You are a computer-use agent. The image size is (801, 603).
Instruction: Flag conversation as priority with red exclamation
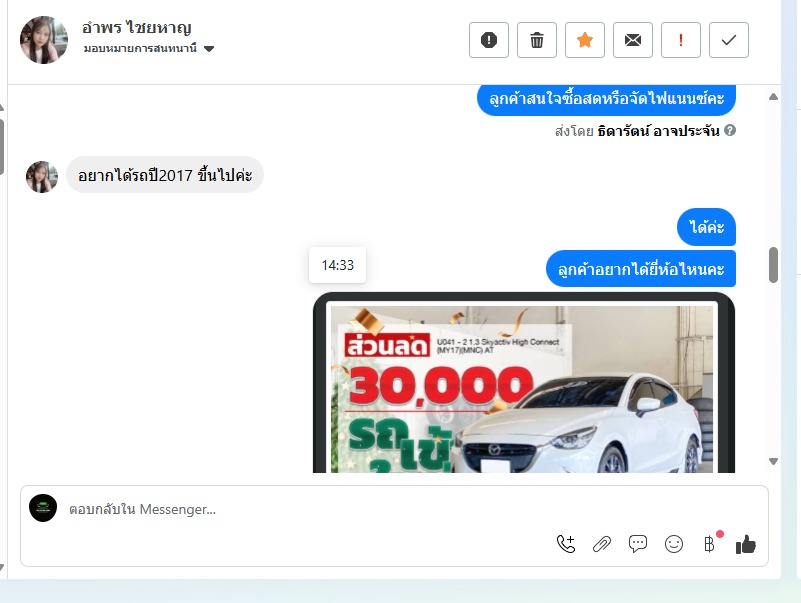(681, 40)
